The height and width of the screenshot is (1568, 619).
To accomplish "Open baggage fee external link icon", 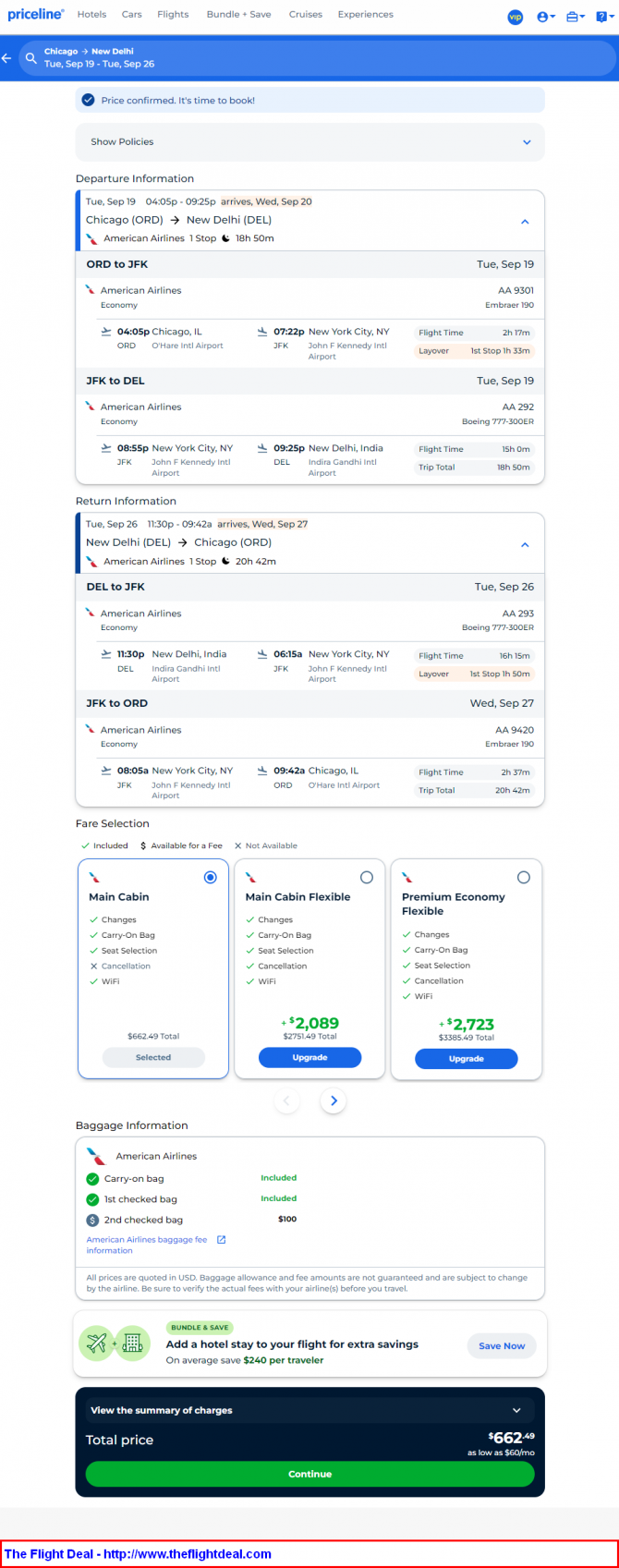I will (221, 1240).
